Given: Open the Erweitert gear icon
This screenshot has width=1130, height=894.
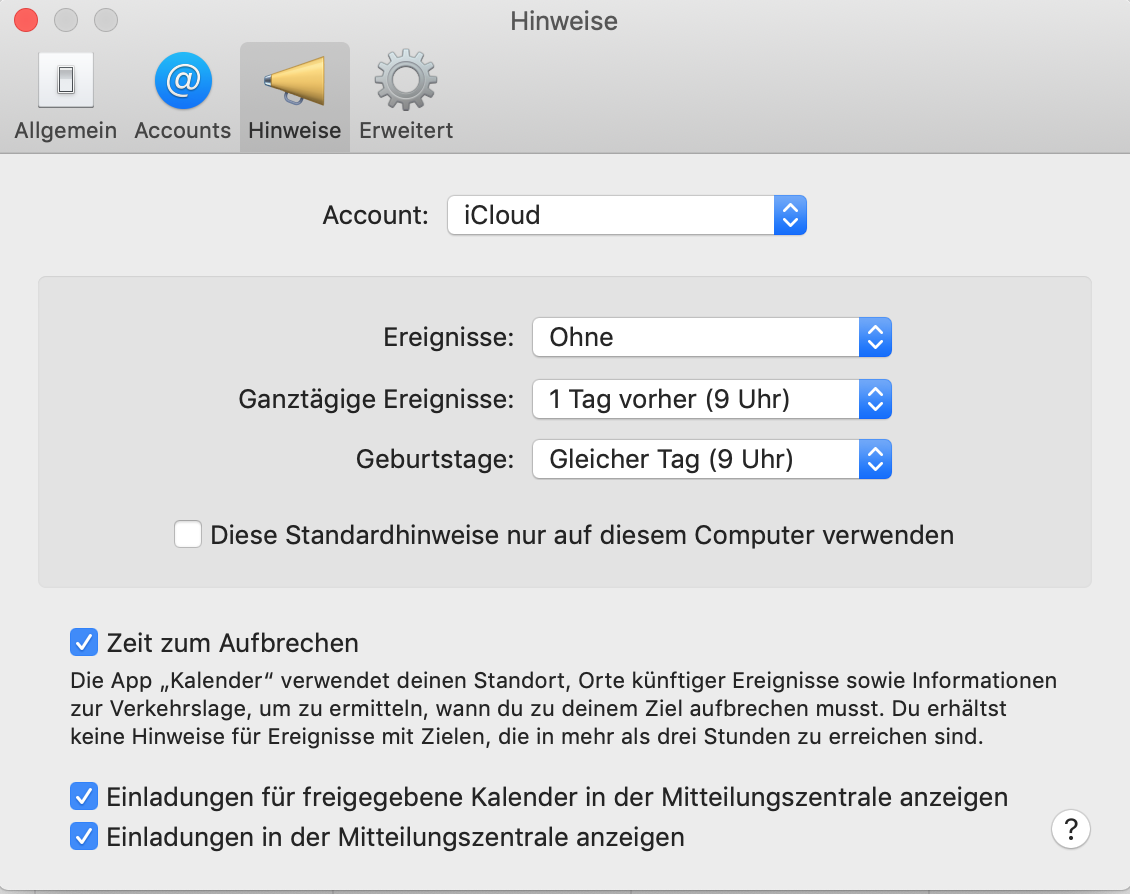Looking at the screenshot, I should [405, 80].
